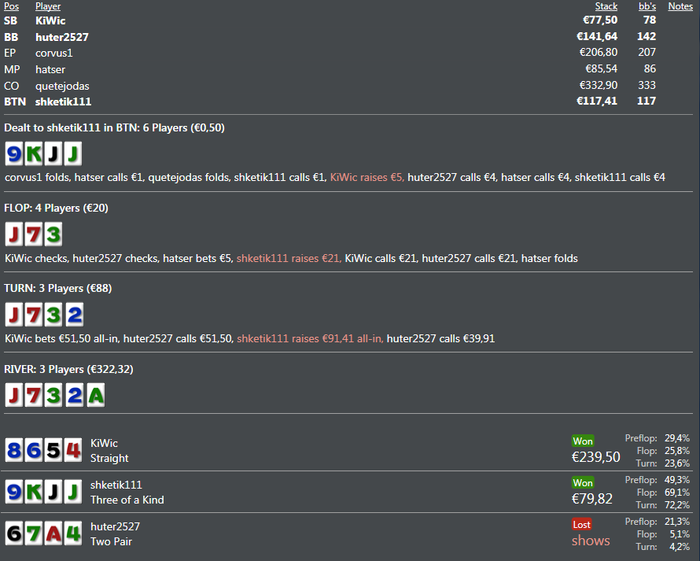Click the red 7 card on the flop
This screenshot has width=700, height=561.
click(33, 234)
